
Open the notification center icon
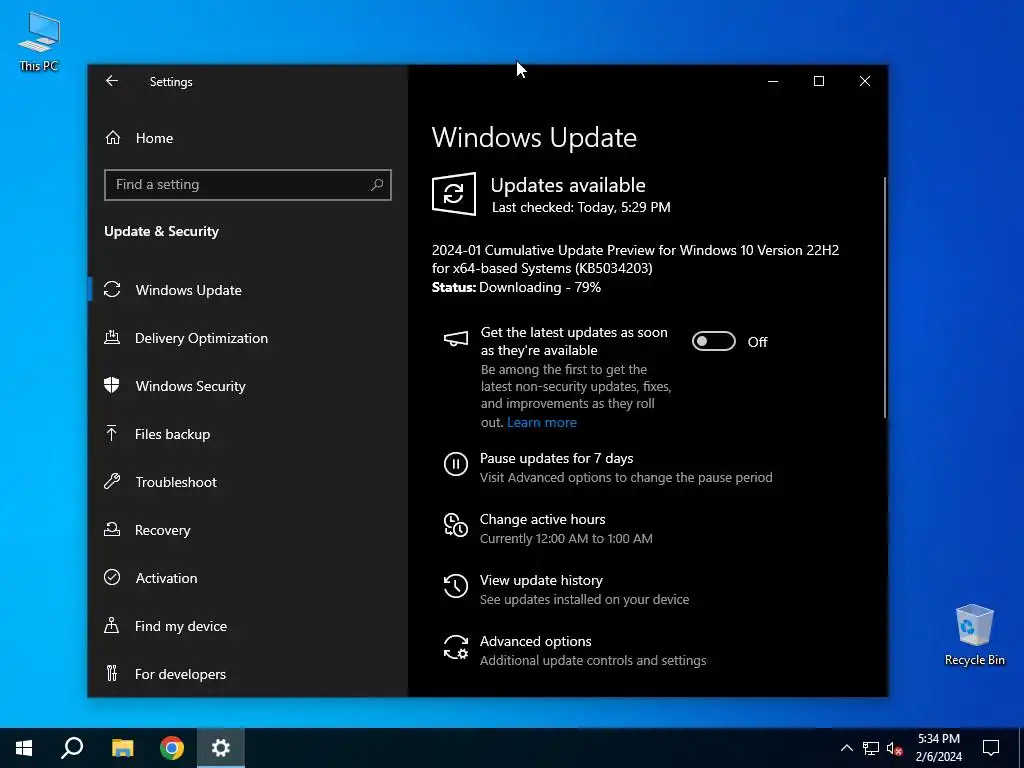tap(991, 748)
